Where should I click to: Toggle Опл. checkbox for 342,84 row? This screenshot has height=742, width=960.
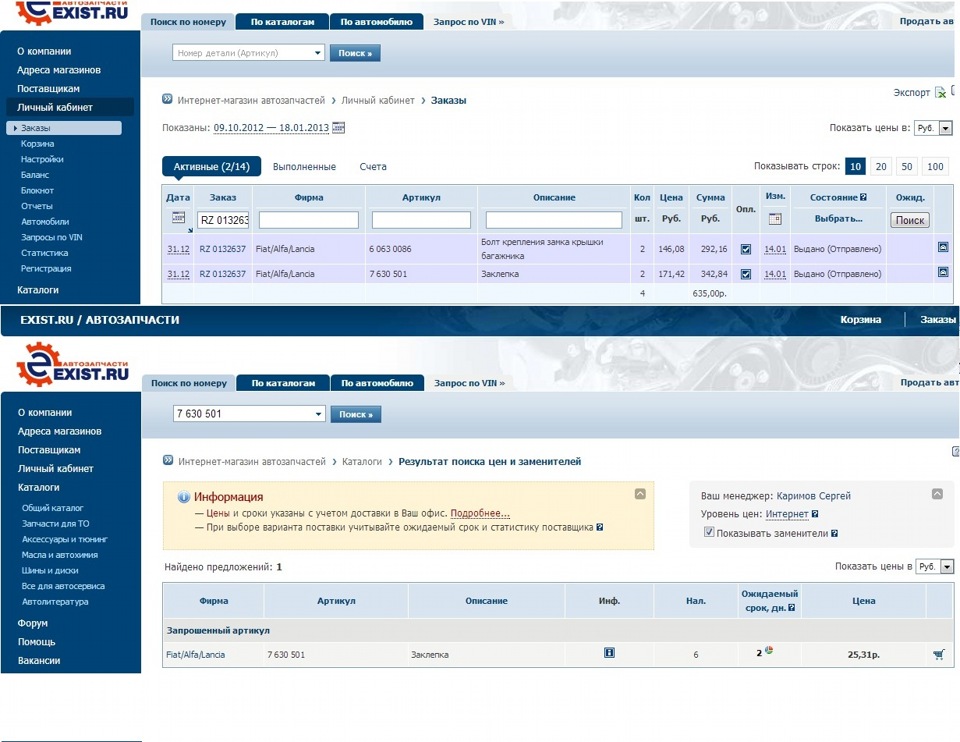click(746, 274)
